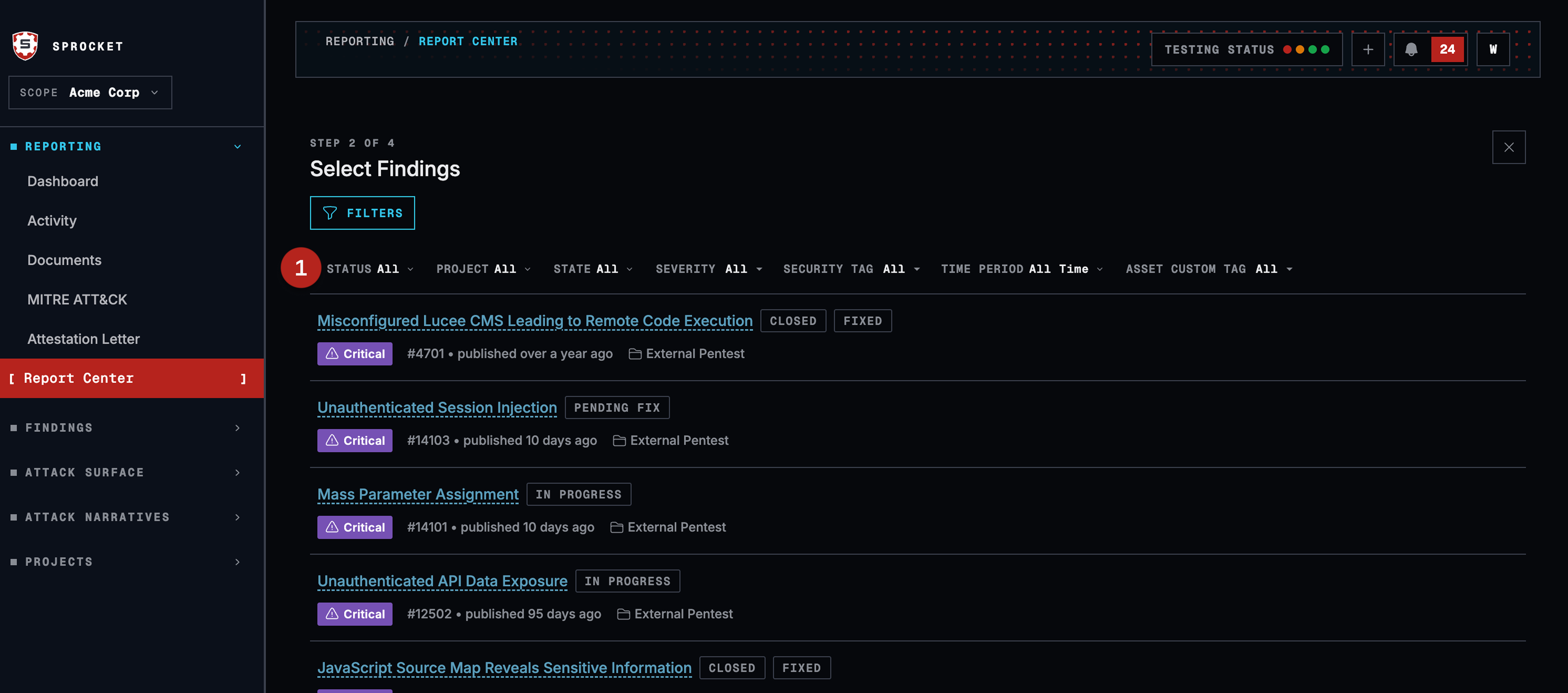Open Attestation Letter in sidebar
This screenshot has height=693, width=1568.
pos(83,339)
